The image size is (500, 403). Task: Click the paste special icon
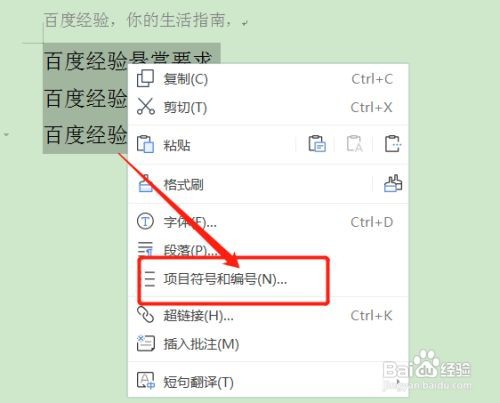[393, 144]
